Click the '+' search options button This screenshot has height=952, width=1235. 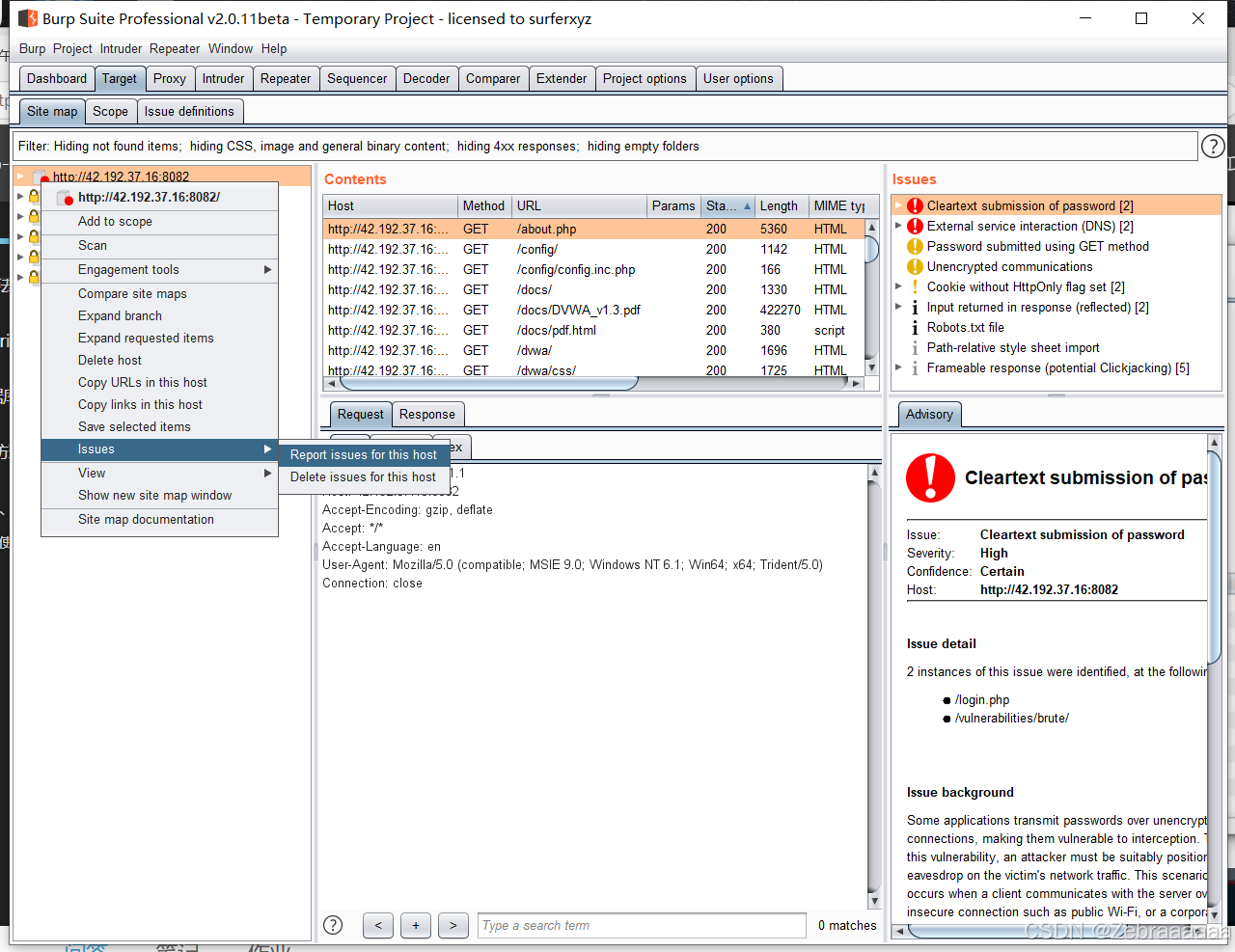[x=416, y=925]
